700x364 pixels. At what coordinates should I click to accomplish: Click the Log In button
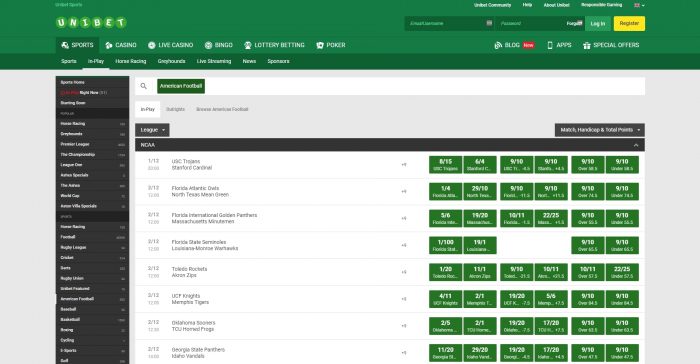click(598, 24)
